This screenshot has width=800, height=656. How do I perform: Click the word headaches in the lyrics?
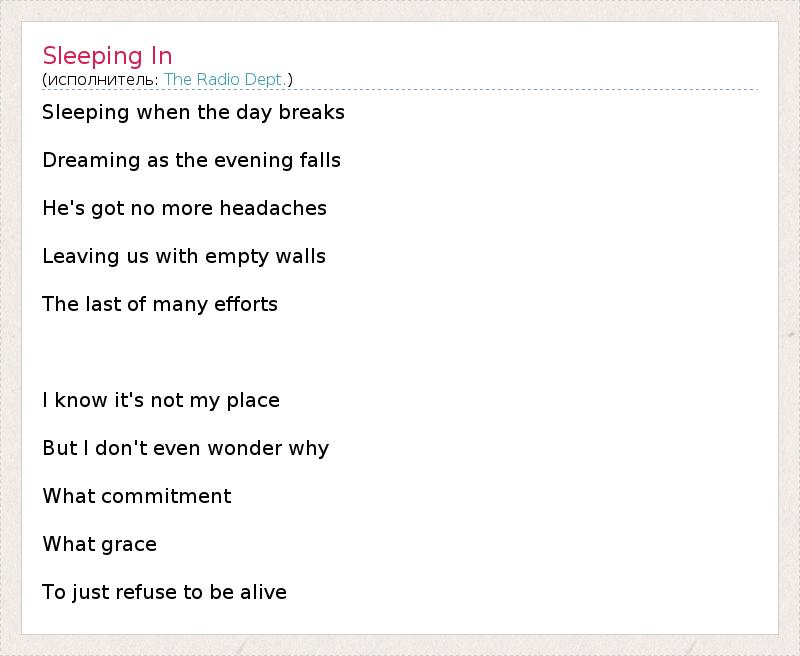click(273, 208)
